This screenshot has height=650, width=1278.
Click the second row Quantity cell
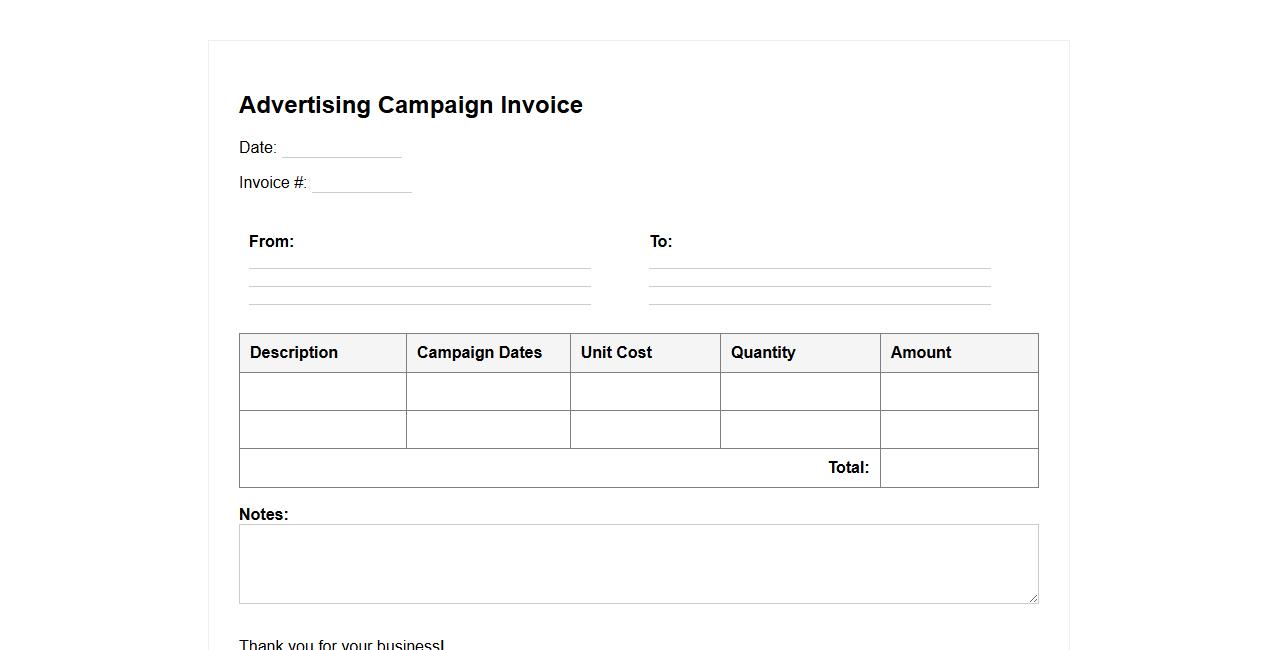tap(800, 429)
